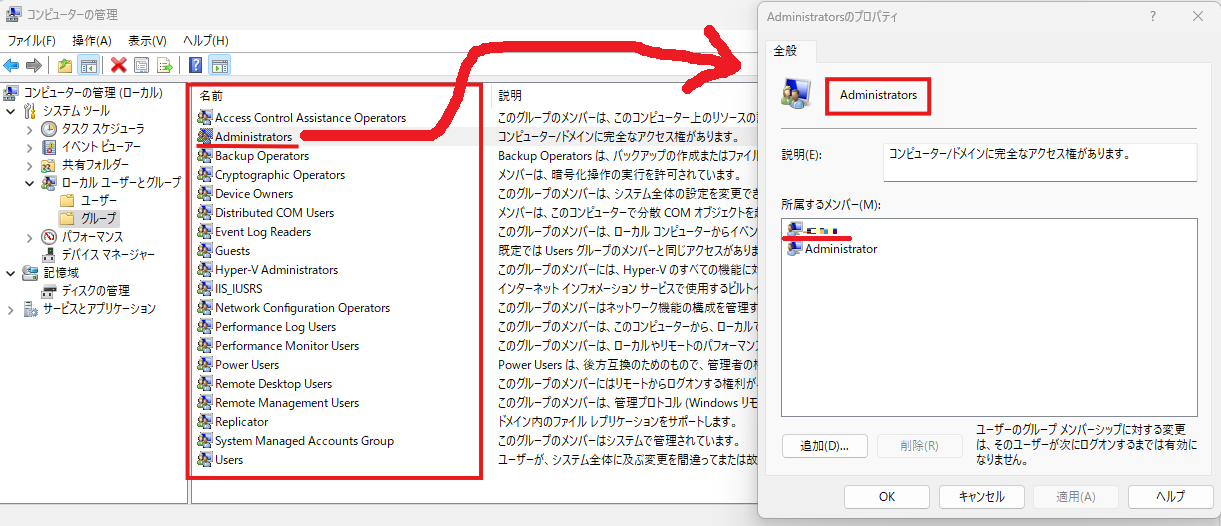Select Network Configuration Operators row
The width and height of the screenshot is (1221, 526).
[303, 307]
